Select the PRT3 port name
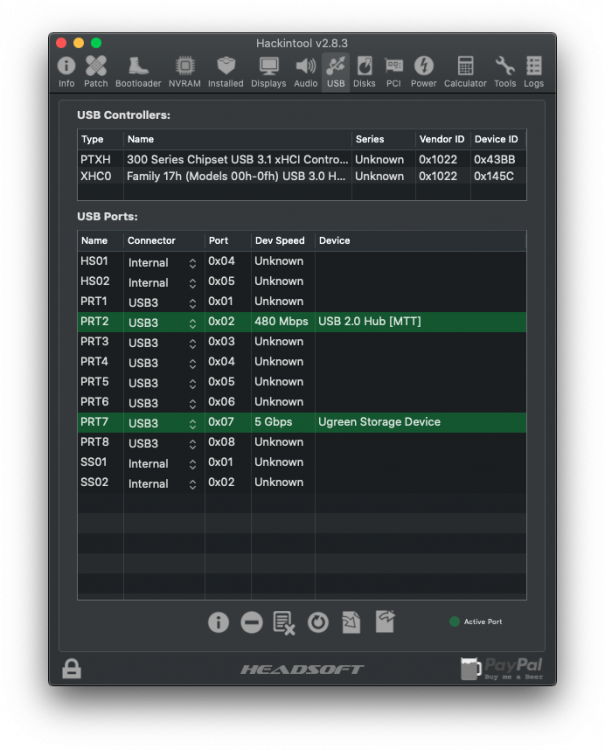The width and height of the screenshot is (605, 750). point(94,341)
